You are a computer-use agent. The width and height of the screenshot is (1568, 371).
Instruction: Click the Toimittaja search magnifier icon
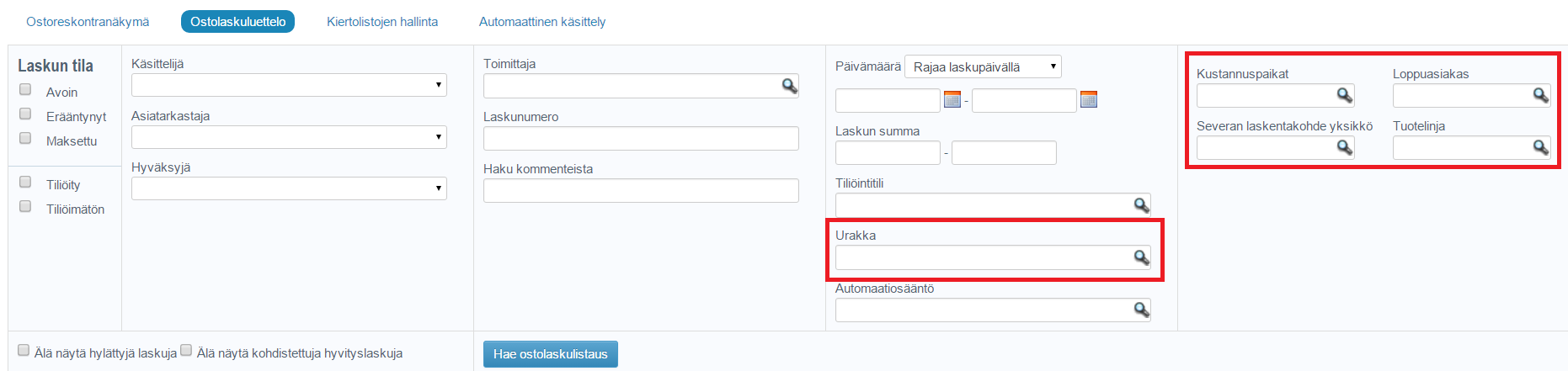pyautogui.click(x=789, y=86)
